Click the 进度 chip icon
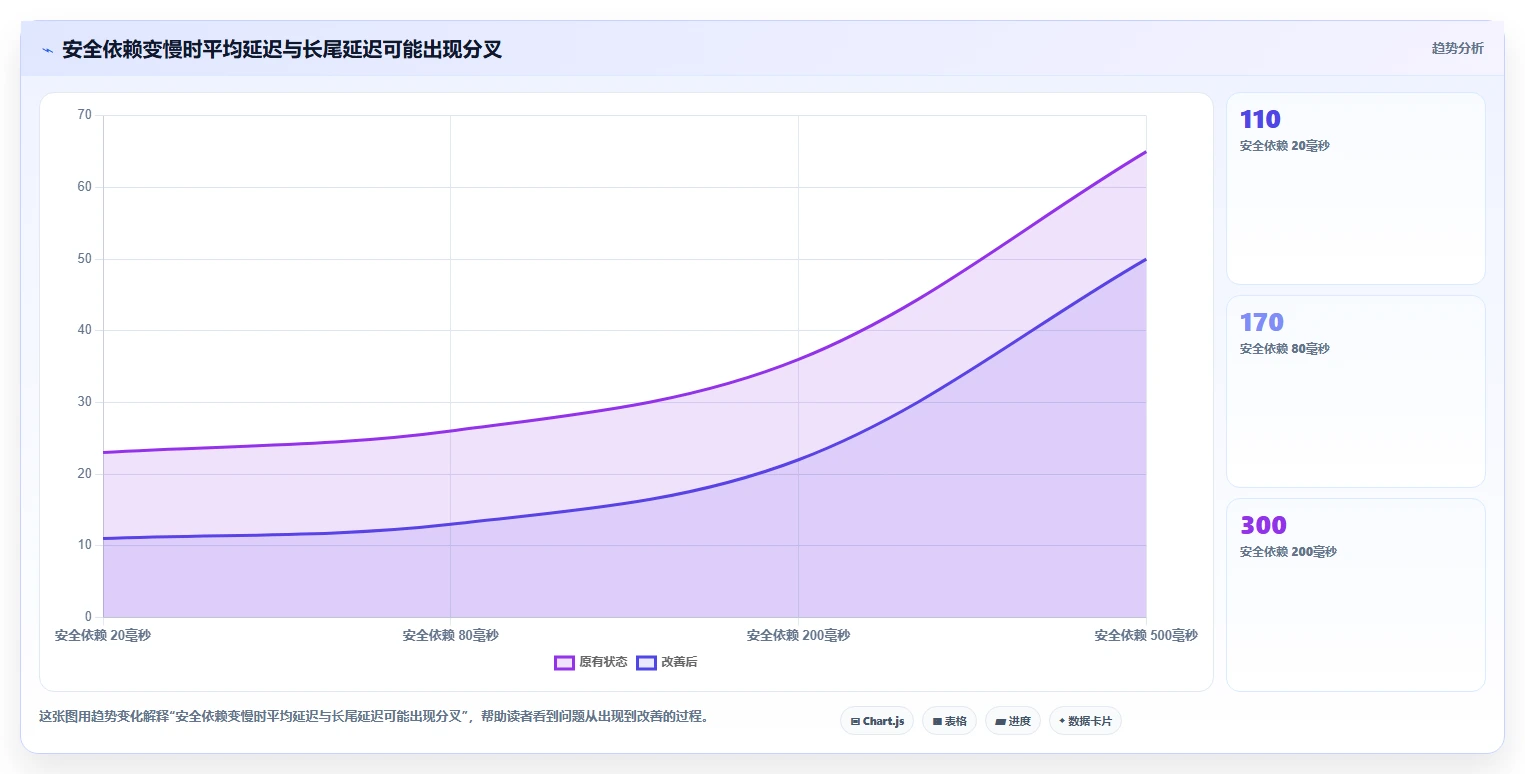The image size is (1525, 774). click(1001, 721)
